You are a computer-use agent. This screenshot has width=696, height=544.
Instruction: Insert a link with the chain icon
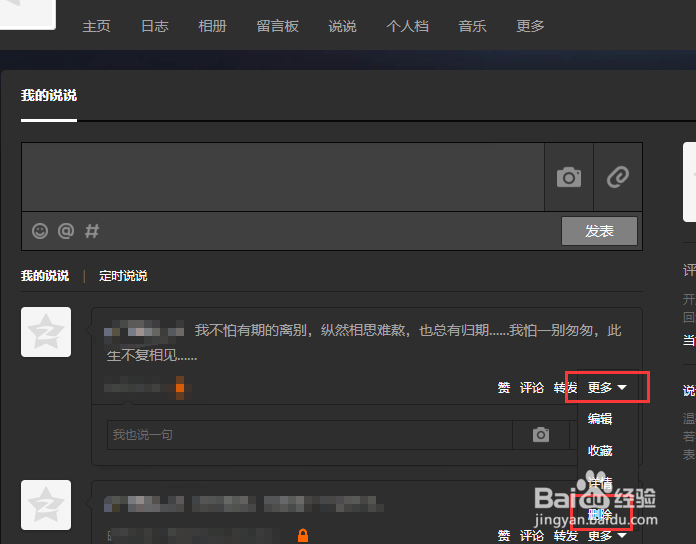pyautogui.click(x=618, y=177)
